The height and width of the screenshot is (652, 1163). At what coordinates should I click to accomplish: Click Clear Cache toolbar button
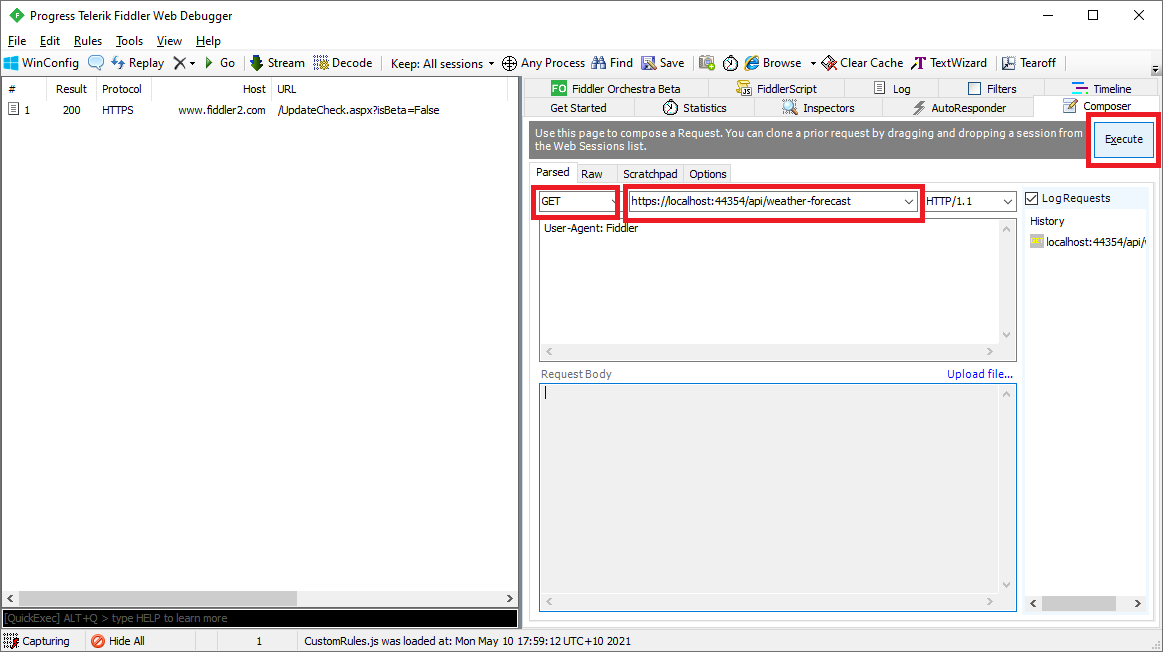coord(863,63)
